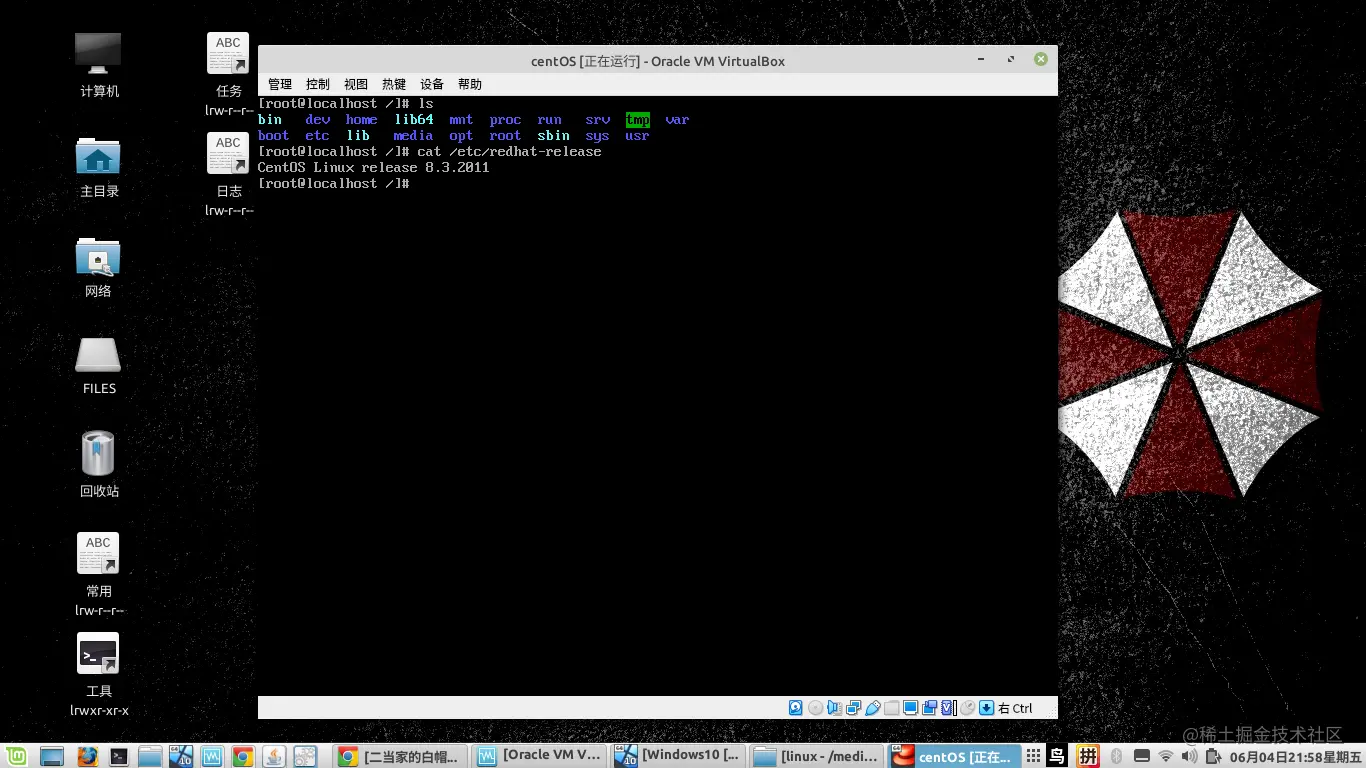Image resolution: width=1366 pixels, height=768 pixels.
Task: Click the Java coffee cup launcher in the taskbar
Action: (x=274, y=756)
